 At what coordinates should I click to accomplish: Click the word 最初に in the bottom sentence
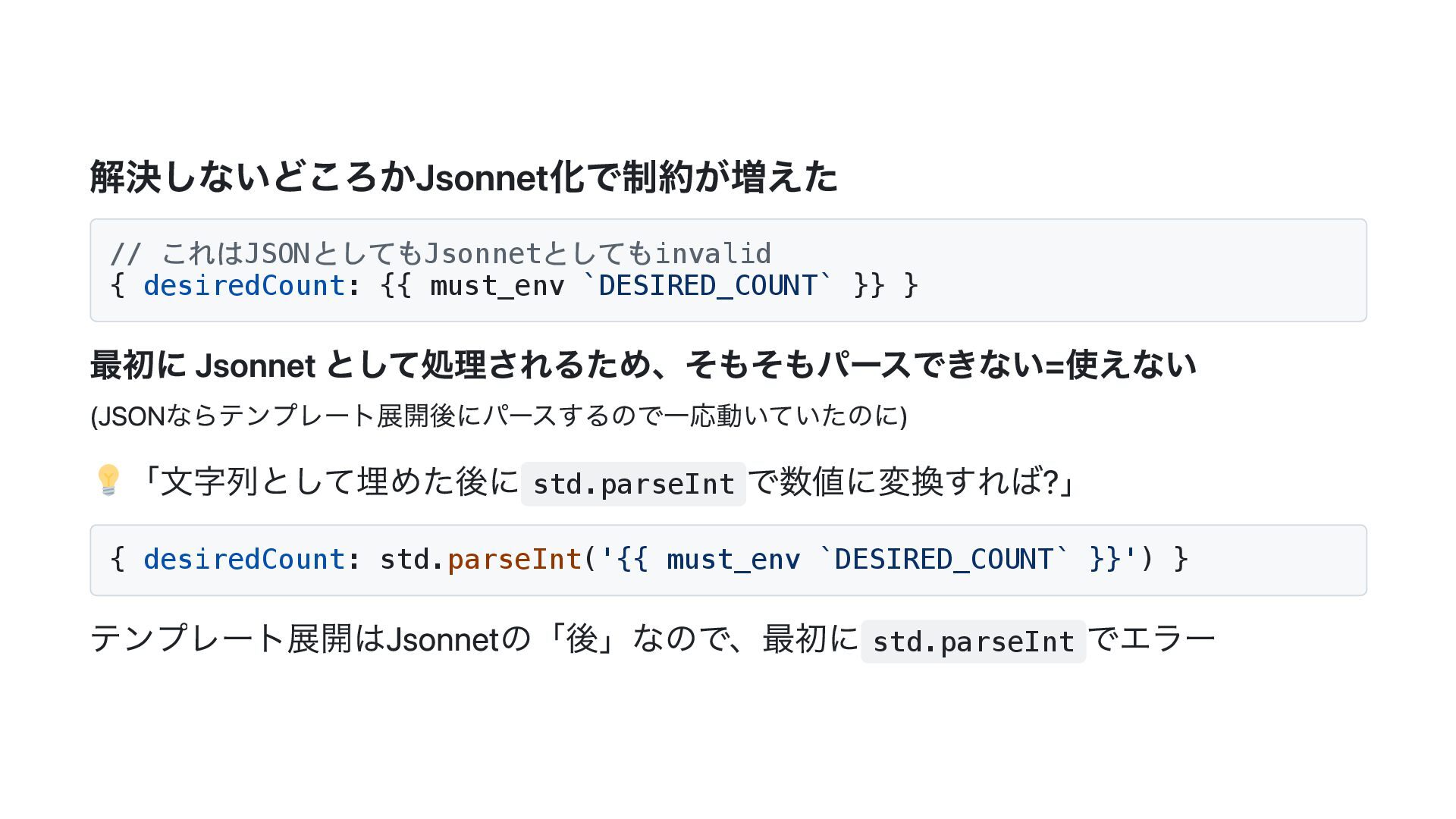(x=810, y=639)
